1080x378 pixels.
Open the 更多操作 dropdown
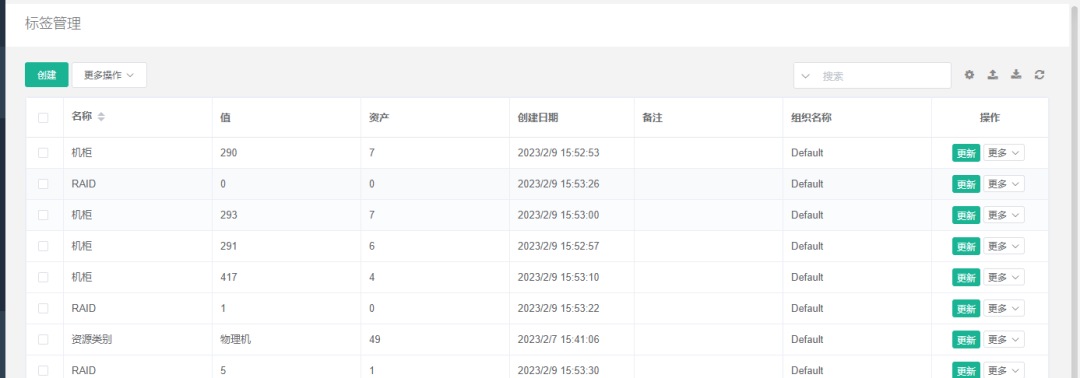pyautogui.click(x=109, y=75)
